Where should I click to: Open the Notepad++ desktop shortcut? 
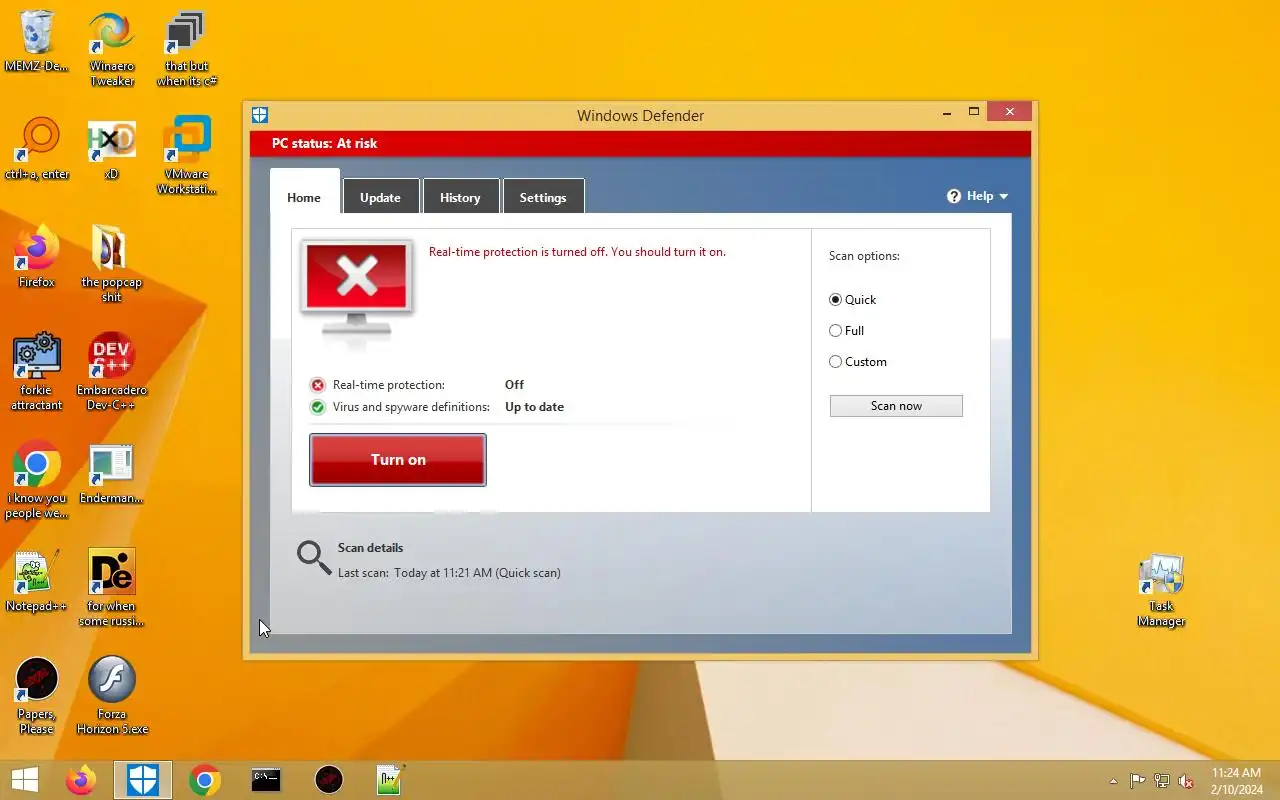37,581
